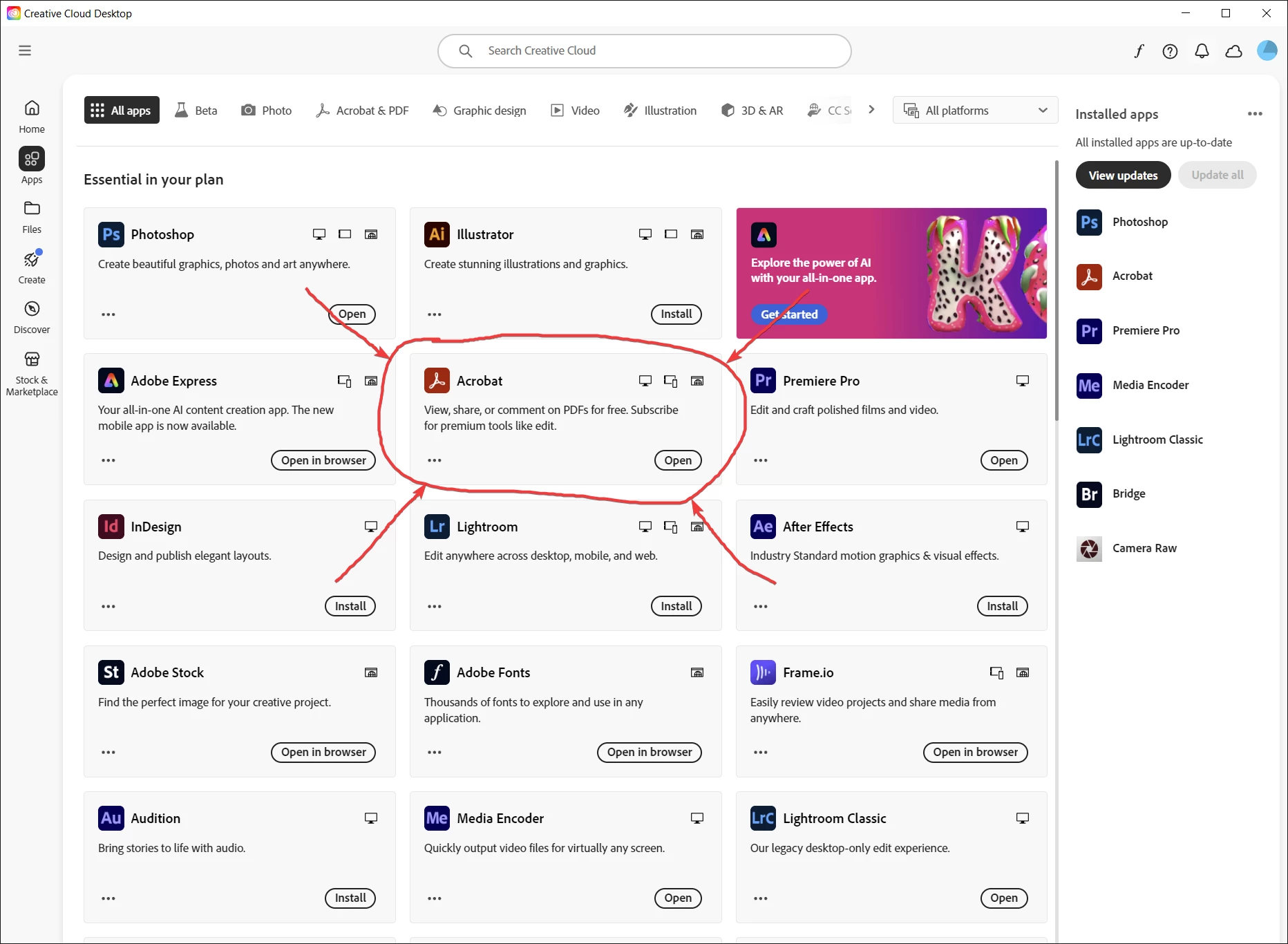Click Open on Photoshop card
1288x944 pixels.
pyautogui.click(x=352, y=314)
